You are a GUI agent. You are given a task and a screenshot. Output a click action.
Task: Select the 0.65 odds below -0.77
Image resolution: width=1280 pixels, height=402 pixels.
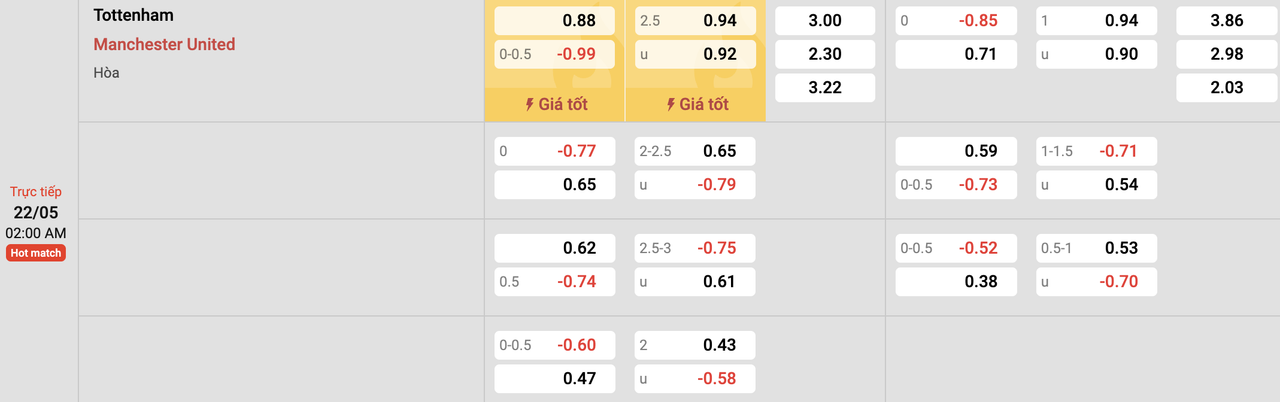(x=555, y=184)
